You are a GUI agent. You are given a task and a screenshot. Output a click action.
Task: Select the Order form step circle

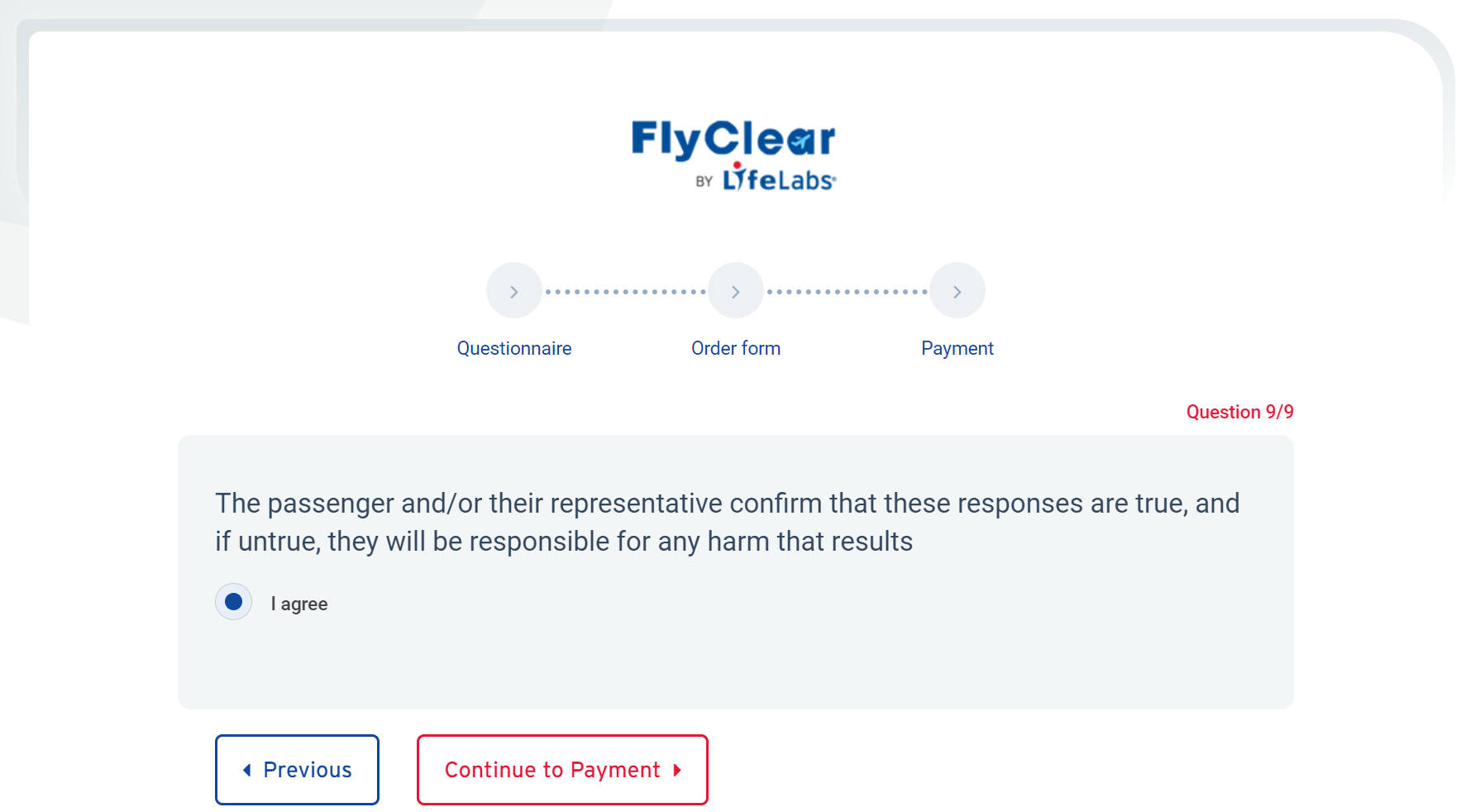pos(735,291)
